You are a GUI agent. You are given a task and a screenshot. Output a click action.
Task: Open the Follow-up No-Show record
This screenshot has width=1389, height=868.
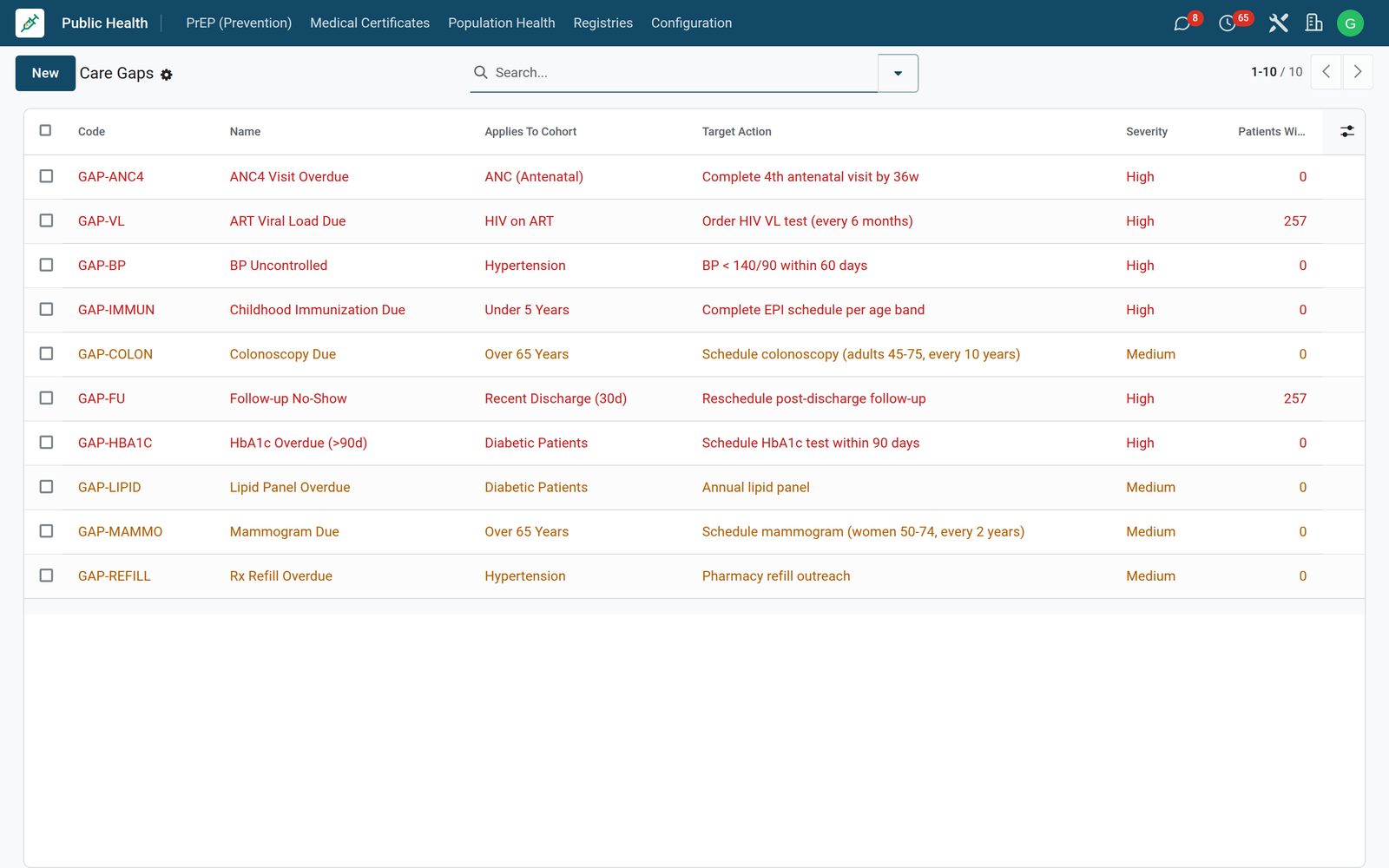288,398
